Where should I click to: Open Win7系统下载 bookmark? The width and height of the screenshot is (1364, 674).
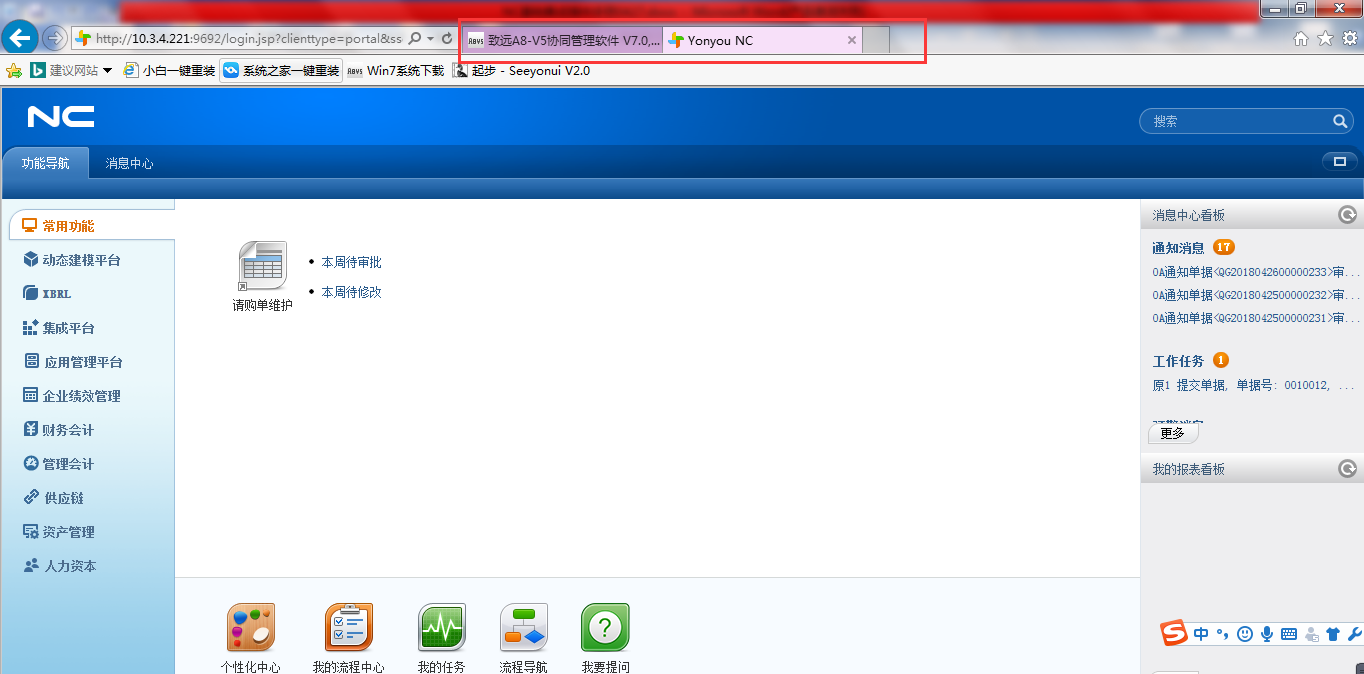coord(395,70)
